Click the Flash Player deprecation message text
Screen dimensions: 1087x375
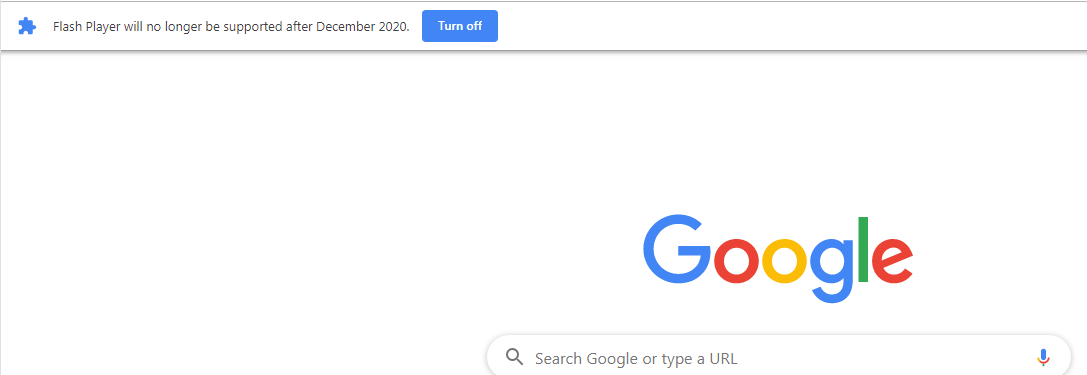[232, 26]
